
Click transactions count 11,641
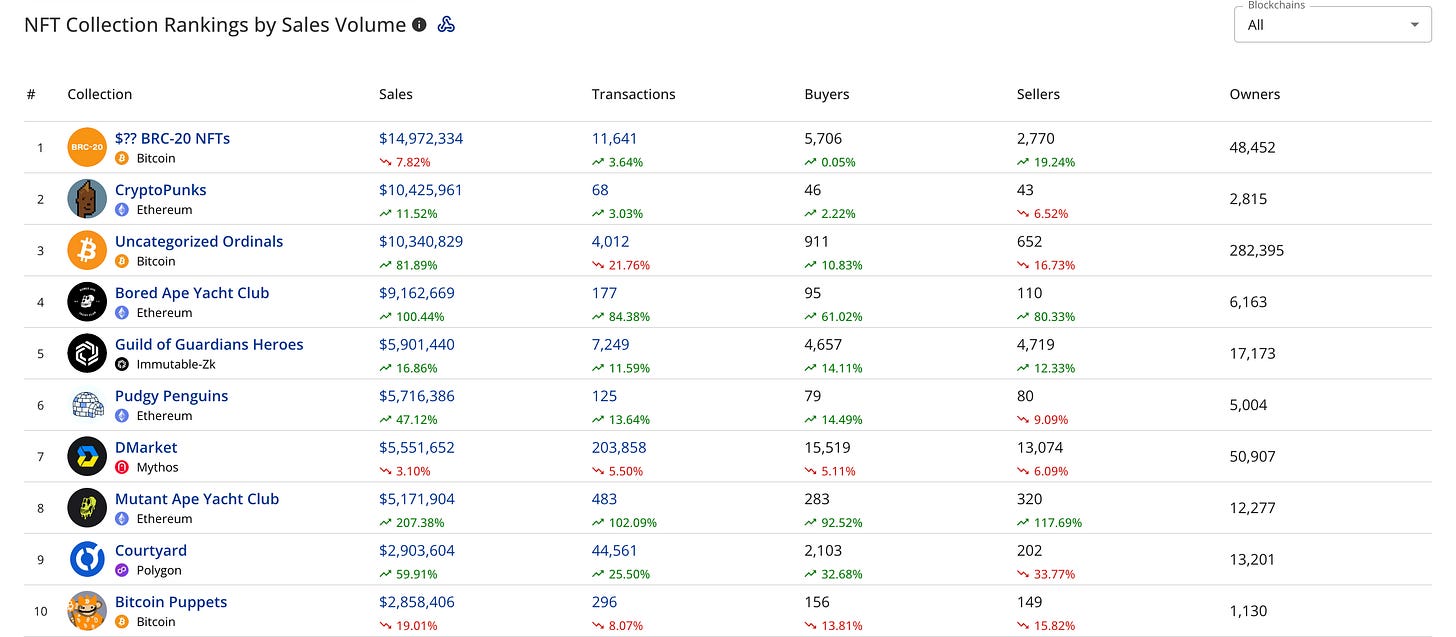[x=615, y=138]
